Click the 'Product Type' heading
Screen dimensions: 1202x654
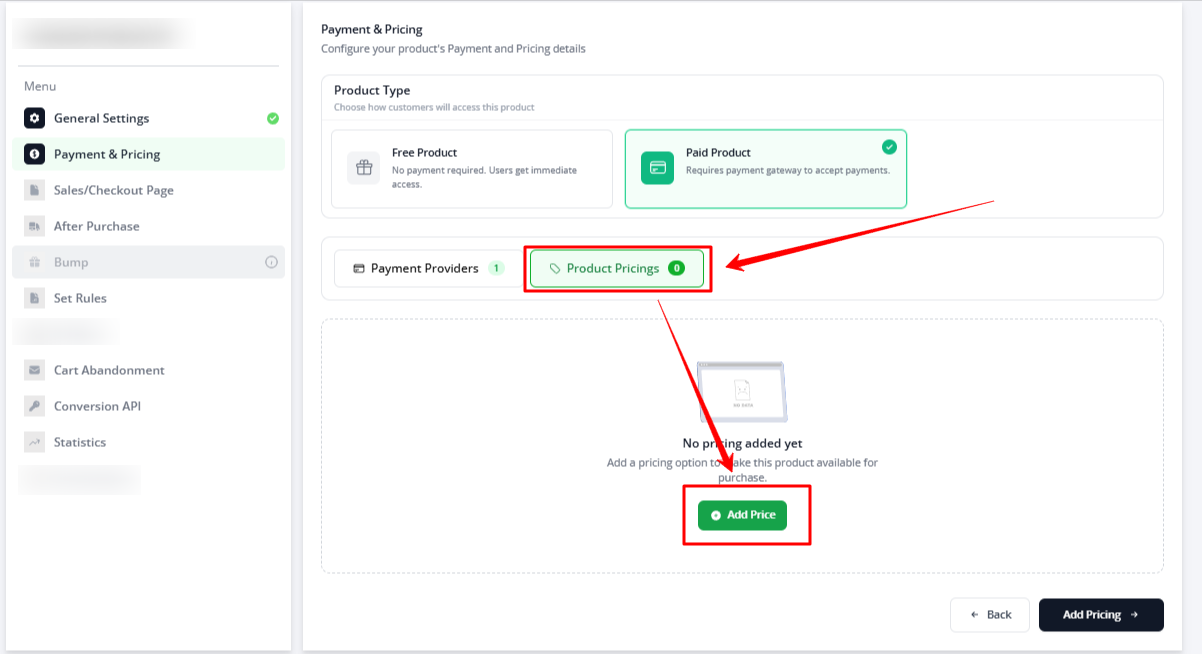coord(372,90)
